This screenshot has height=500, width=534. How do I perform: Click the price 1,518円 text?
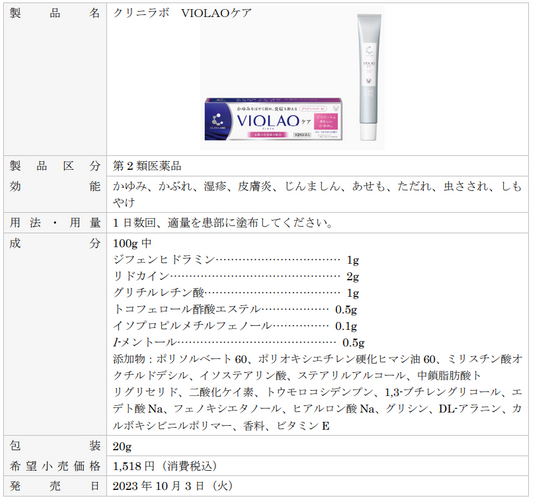165,466
